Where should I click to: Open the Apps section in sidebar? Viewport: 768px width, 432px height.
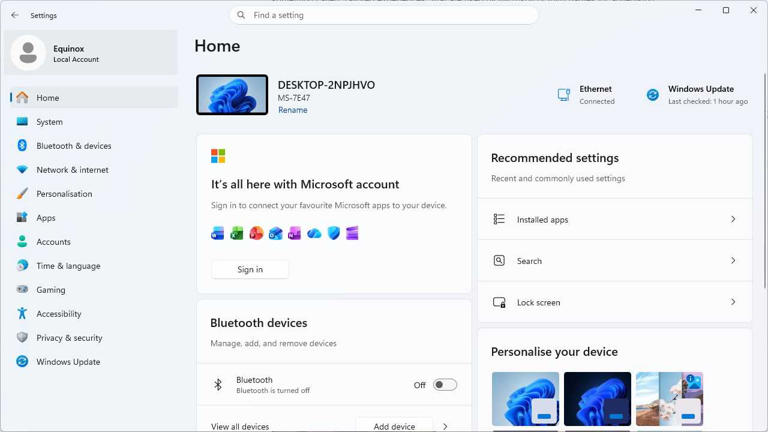pos(93,217)
